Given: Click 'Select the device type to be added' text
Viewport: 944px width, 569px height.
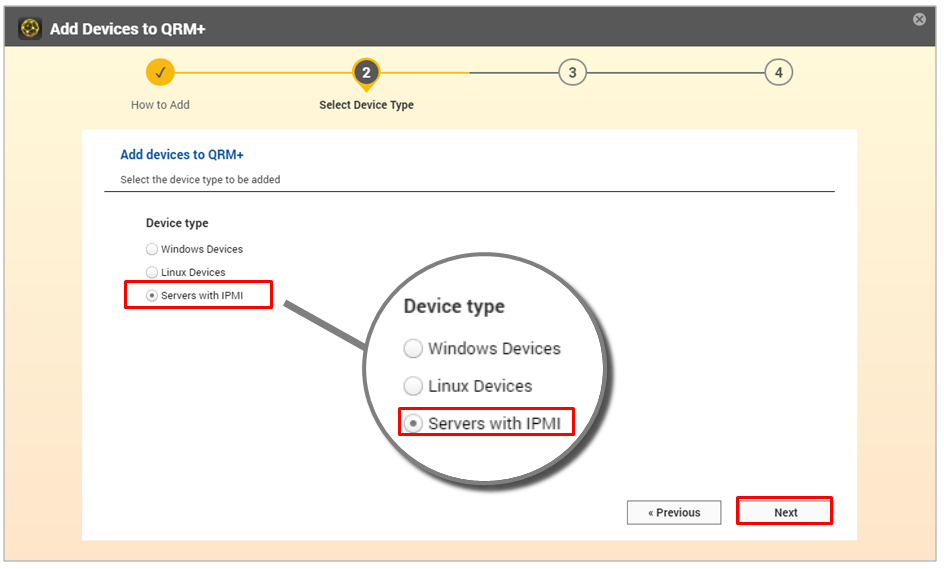Looking at the screenshot, I should tap(200, 179).
